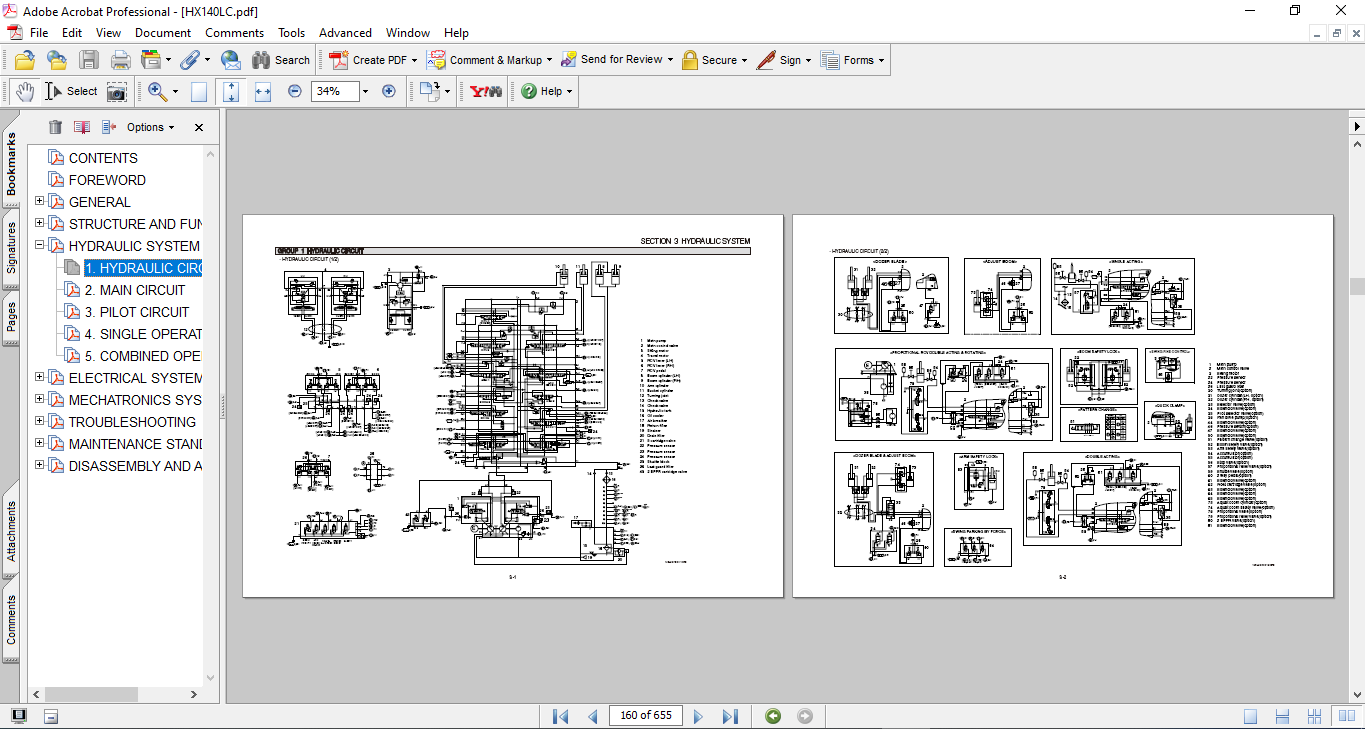Click the Fit Width icon
The image size is (1365, 729).
pos(263,91)
